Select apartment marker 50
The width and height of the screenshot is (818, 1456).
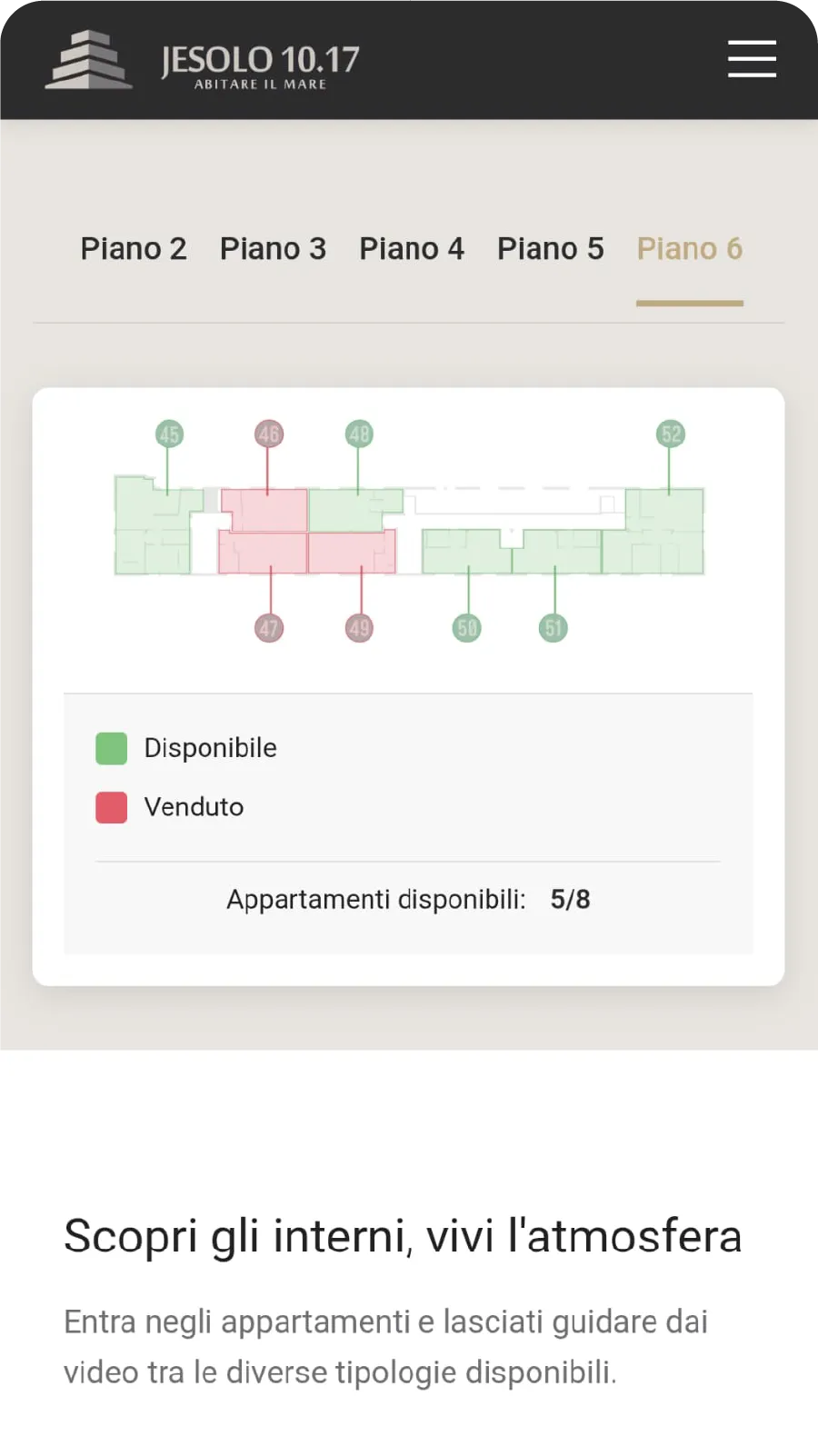(x=466, y=627)
